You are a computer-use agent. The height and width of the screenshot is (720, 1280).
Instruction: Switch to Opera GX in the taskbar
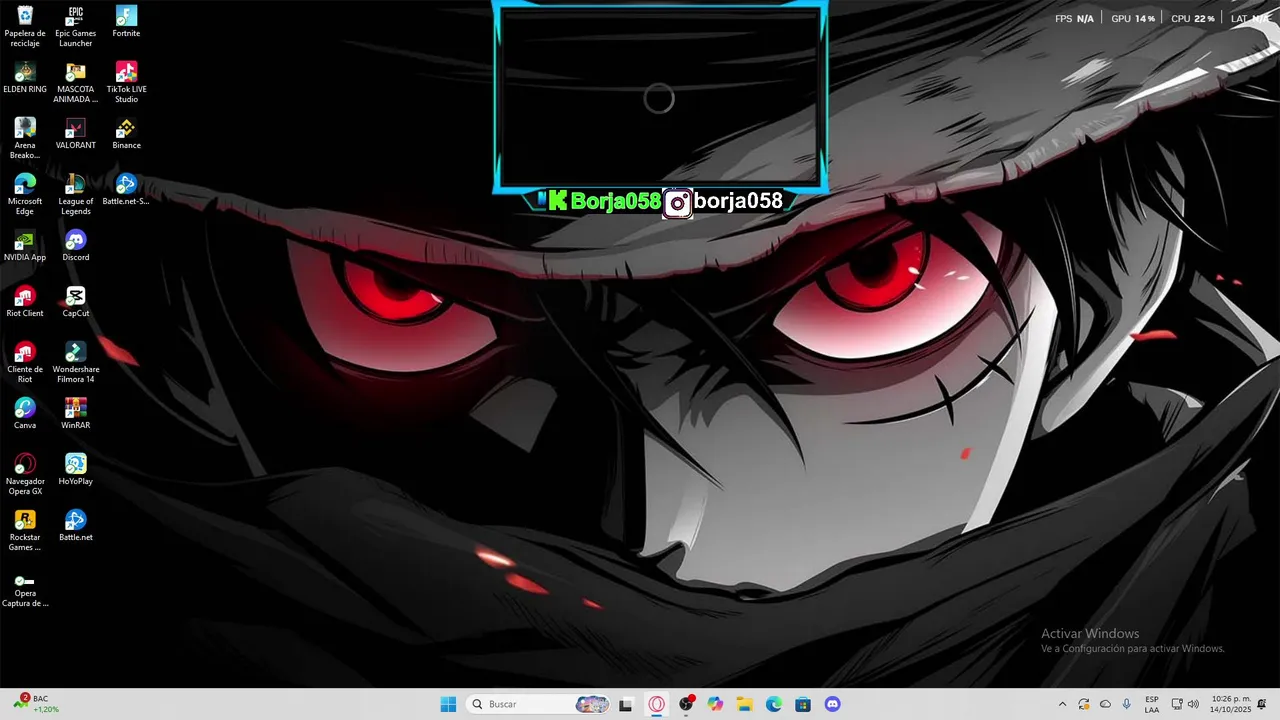click(x=657, y=704)
